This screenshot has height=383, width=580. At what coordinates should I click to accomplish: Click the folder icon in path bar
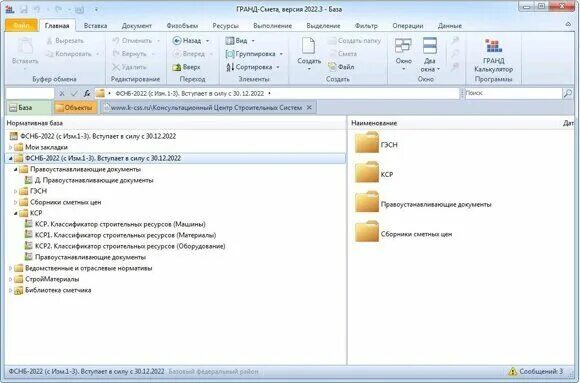coord(100,94)
